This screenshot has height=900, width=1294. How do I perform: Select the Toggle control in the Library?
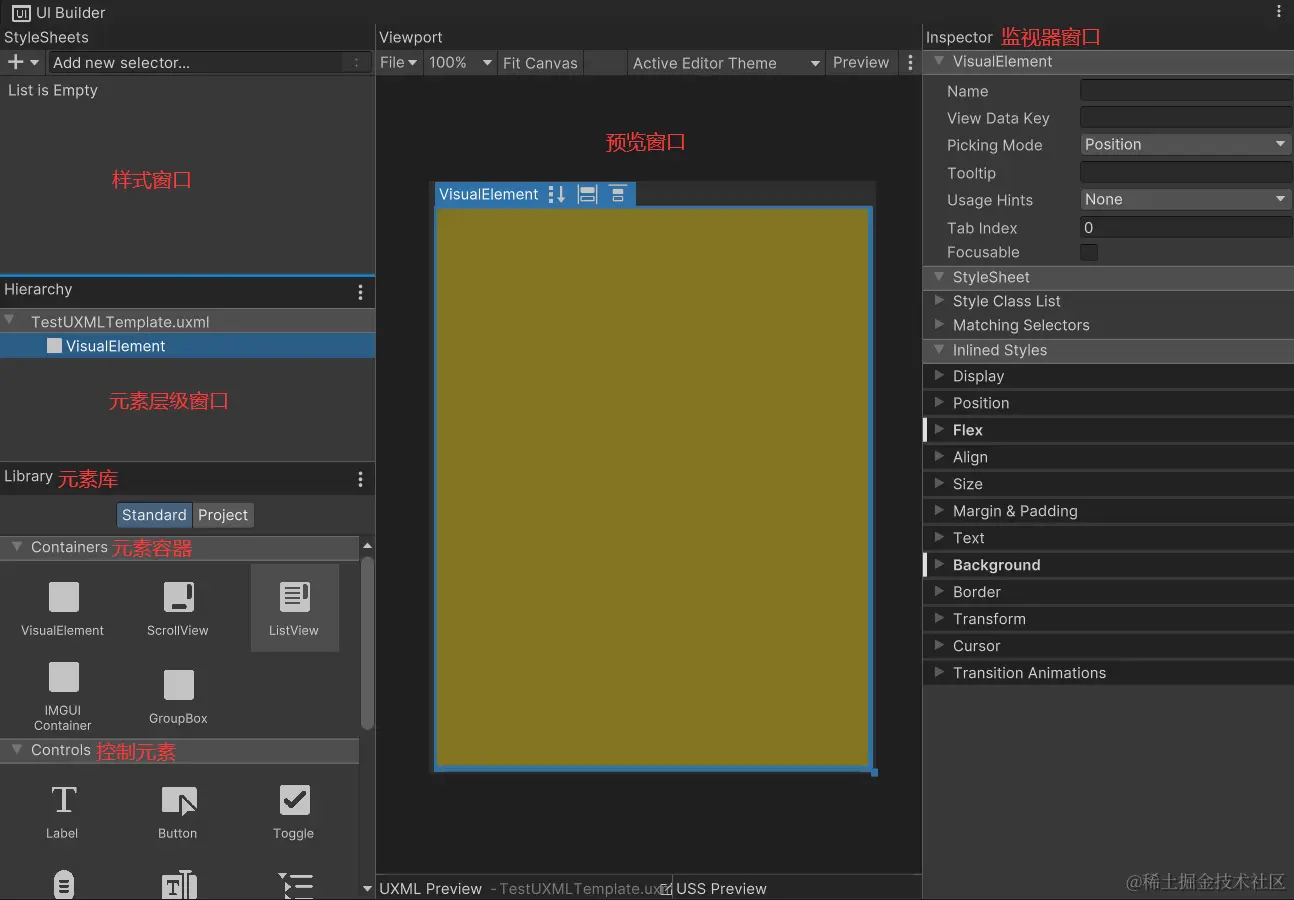pos(294,810)
